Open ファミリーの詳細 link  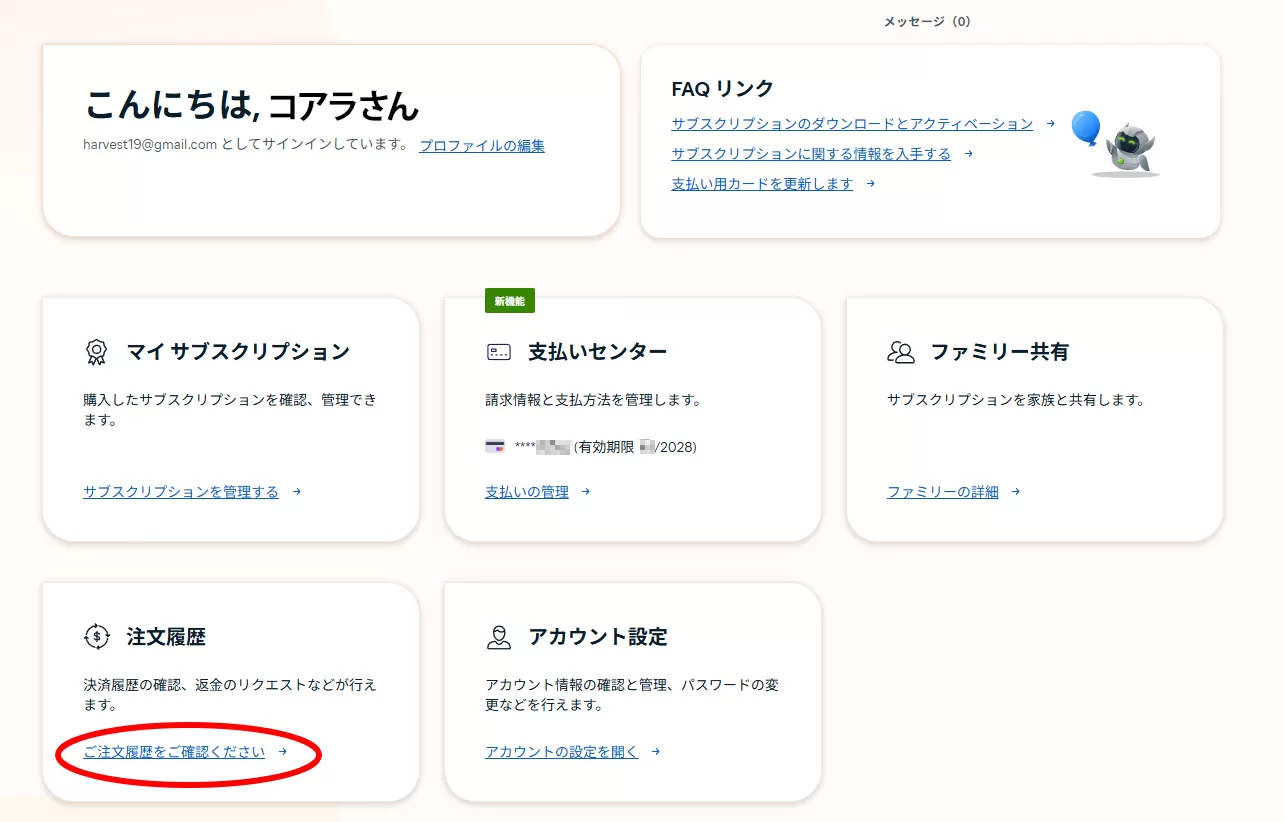click(942, 492)
